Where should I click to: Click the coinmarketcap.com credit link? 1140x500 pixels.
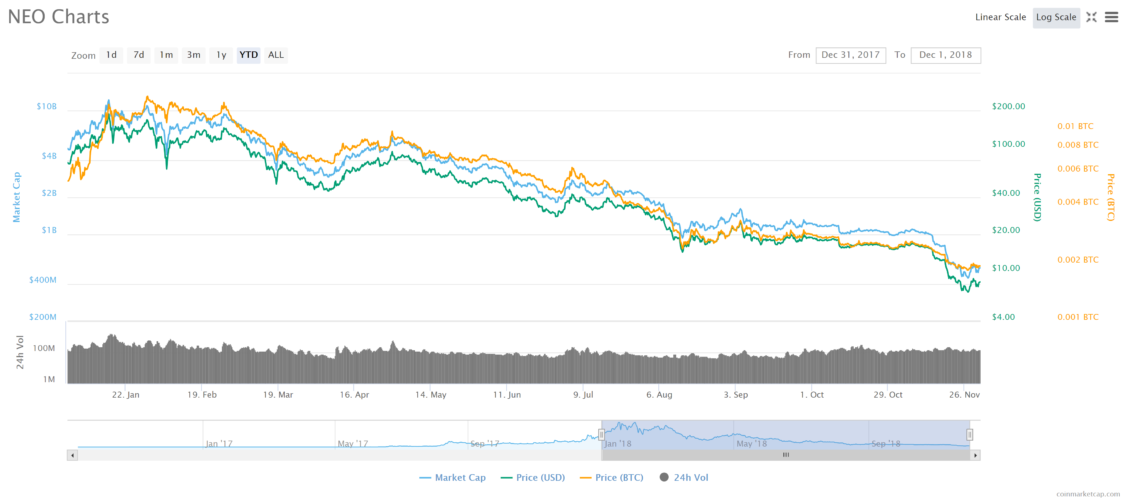[1088, 493]
